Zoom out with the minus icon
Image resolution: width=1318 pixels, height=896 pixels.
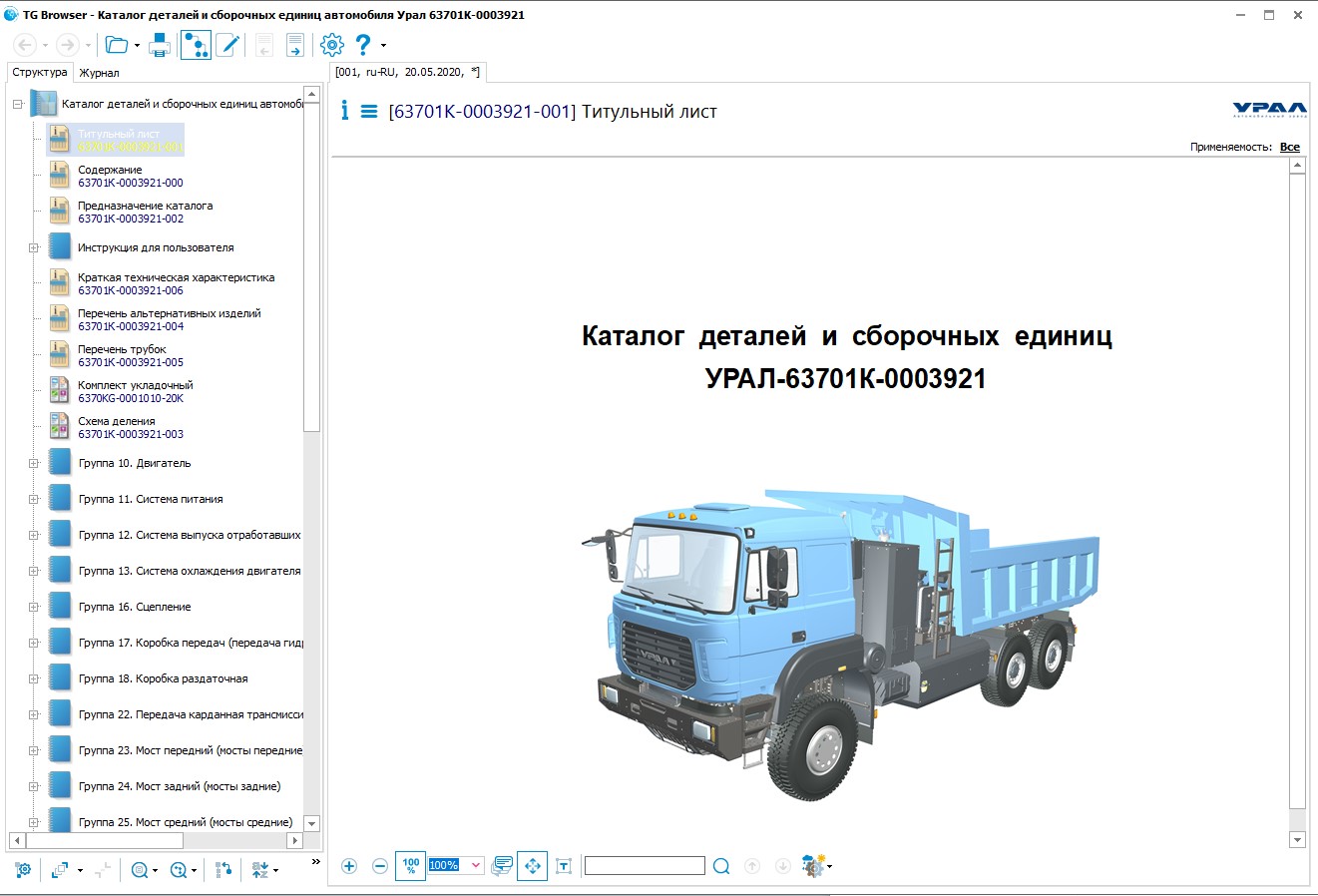[x=380, y=866]
